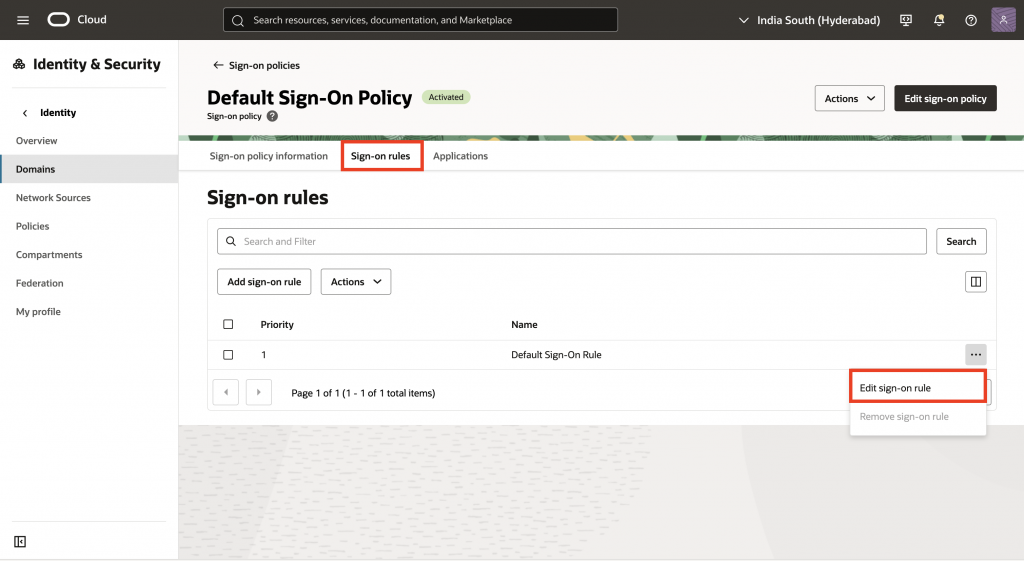Click the Search button
Image resolution: width=1024 pixels, height=561 pixels.
tap(961, 241)
